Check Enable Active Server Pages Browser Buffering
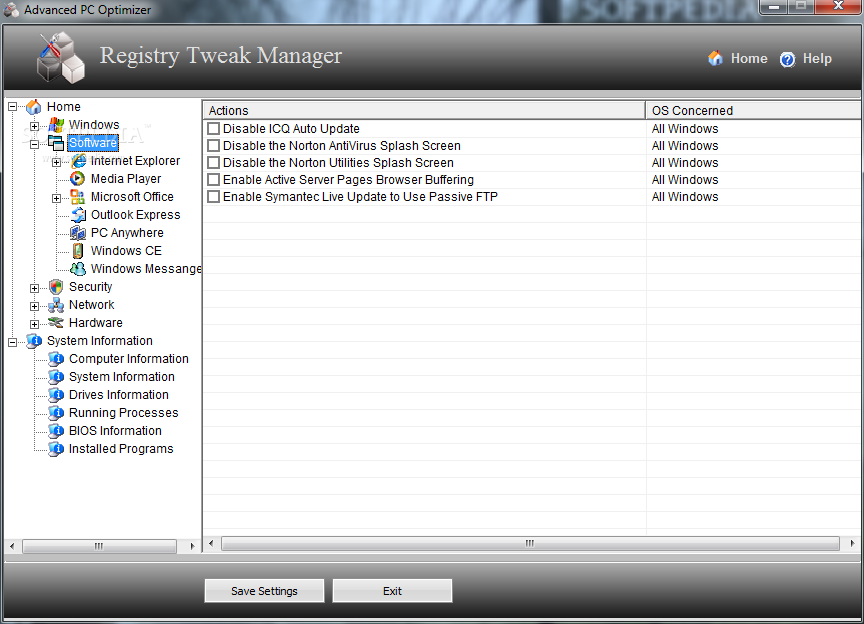Viewport: 864px width, 624px height. tap(213, 180)
